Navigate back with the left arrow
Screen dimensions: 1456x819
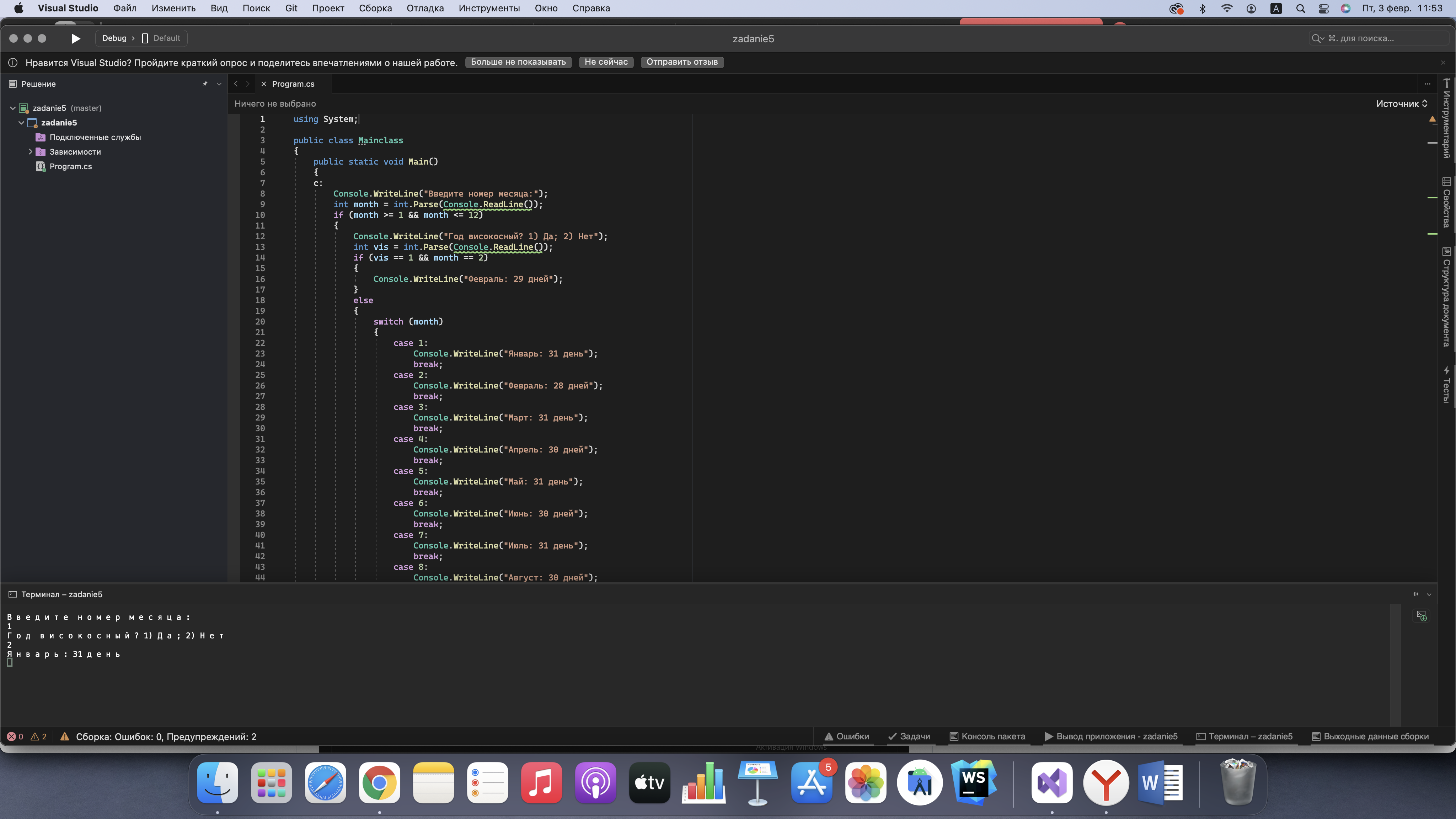(236, 84)
